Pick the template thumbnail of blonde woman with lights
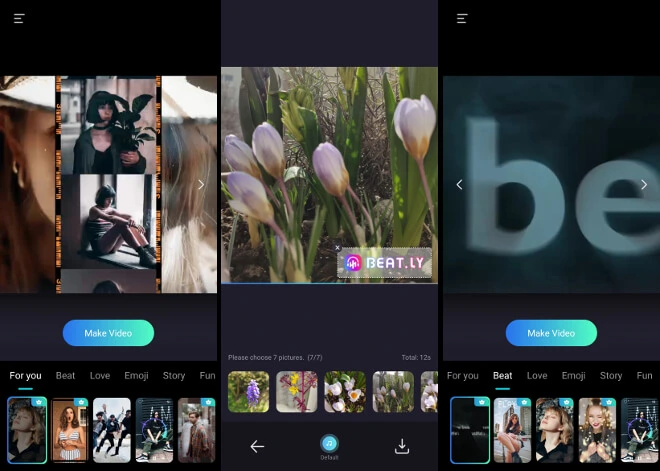 (597, 430)
